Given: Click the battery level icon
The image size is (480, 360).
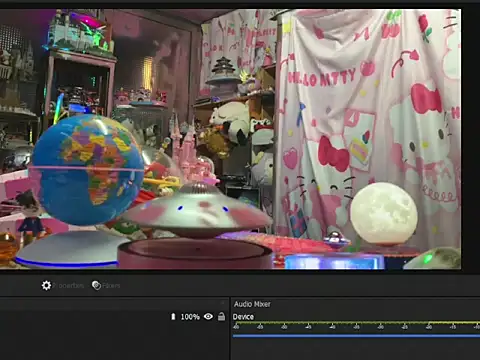Looking at the screenshot, I should pyautogui.click(x=173, y=316).
